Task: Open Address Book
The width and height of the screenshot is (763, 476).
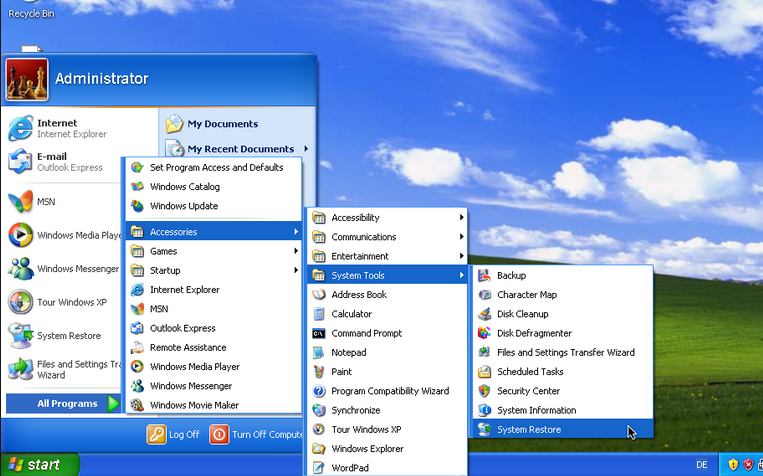Action: 387,294
